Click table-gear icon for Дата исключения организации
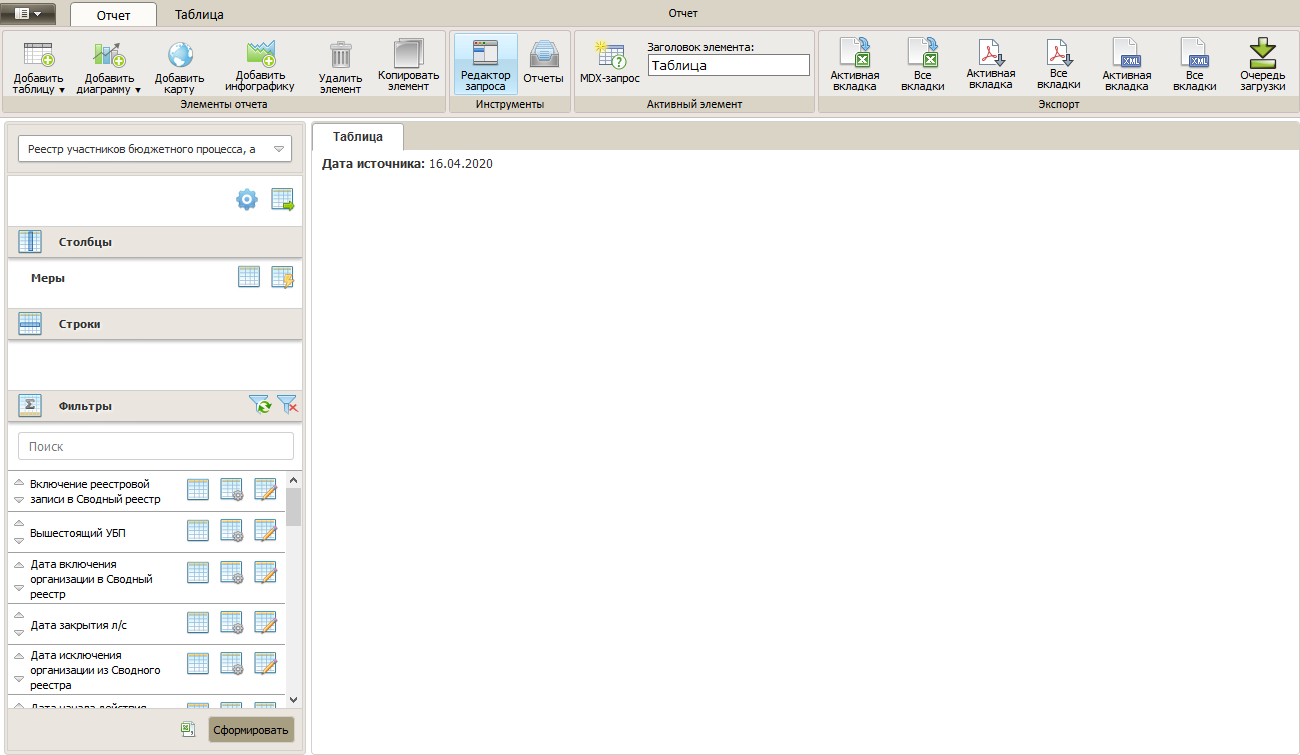Viewport: 1300px width, 755px height. click(232, 663)
